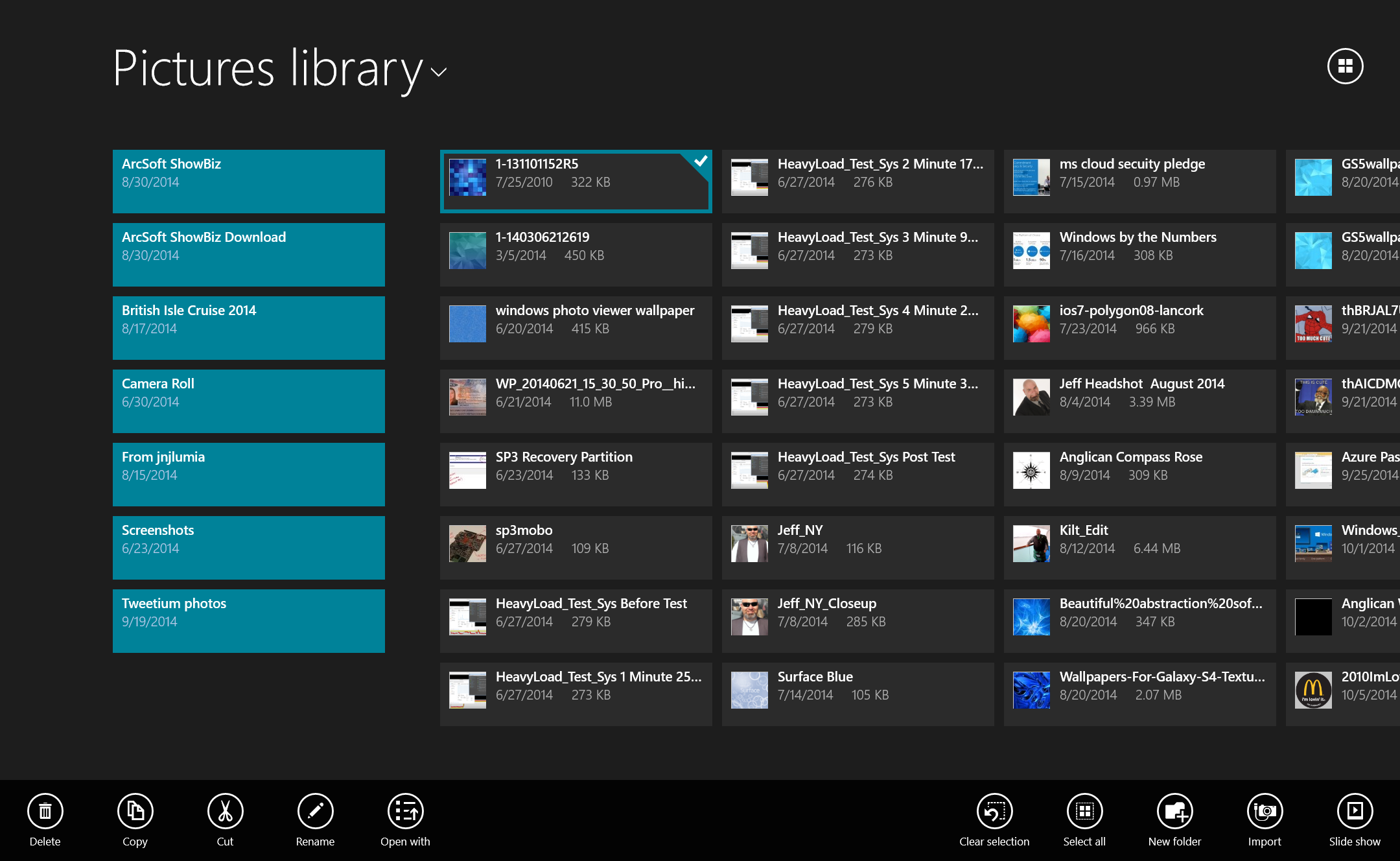Select the Jeff_NY_Closeup photo thumbnail
This screenshot has height=861, width=1400.
pyautogui.click(x=749, y=617)
